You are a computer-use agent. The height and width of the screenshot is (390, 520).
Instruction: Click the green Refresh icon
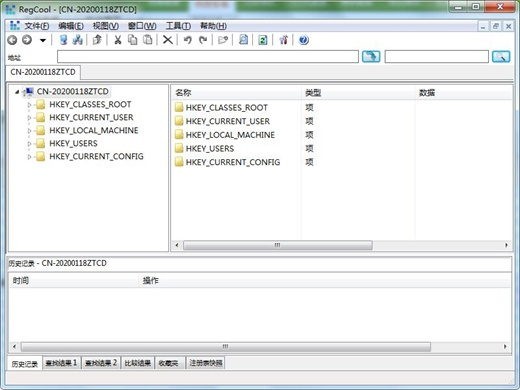[263, 40]
